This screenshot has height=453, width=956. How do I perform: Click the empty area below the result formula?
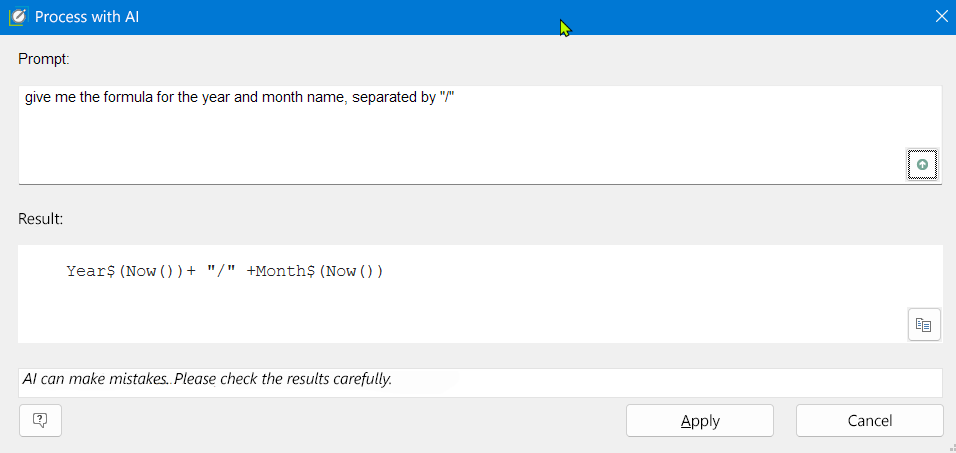450,315
